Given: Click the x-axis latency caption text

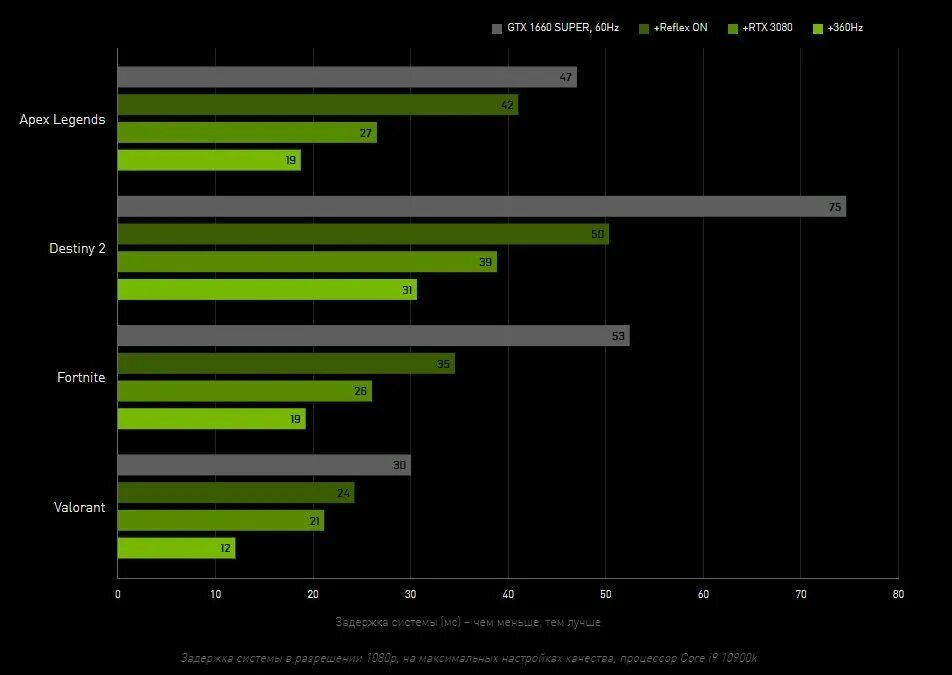Looking at the screenshot, I should tap(469, 621).
